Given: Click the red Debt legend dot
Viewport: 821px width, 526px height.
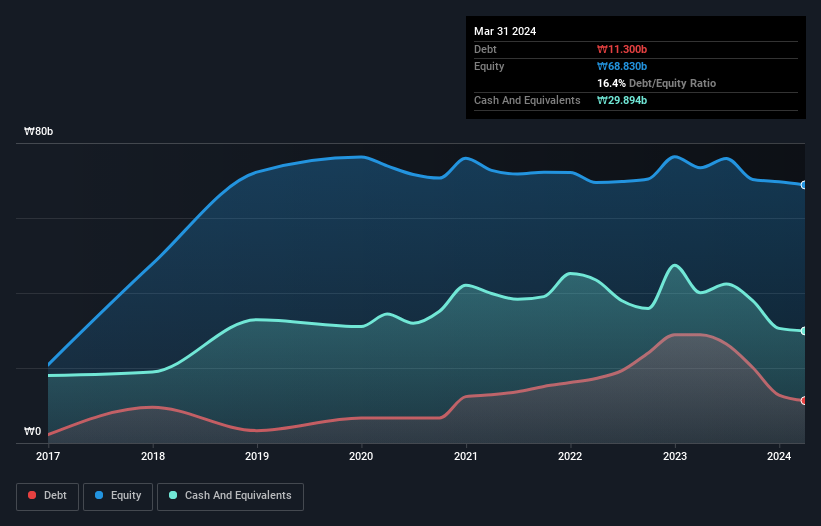Looking at the screenshot, I should [32, 495].
